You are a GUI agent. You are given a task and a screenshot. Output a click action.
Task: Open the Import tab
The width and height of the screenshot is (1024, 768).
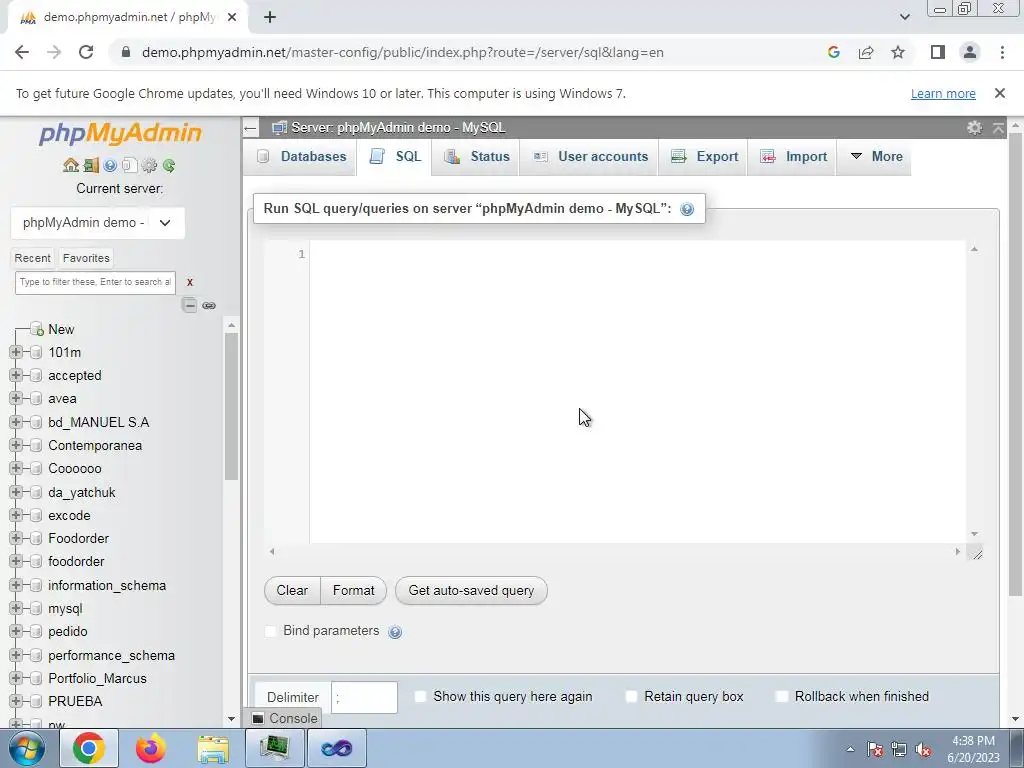click(x=792, y=157)
